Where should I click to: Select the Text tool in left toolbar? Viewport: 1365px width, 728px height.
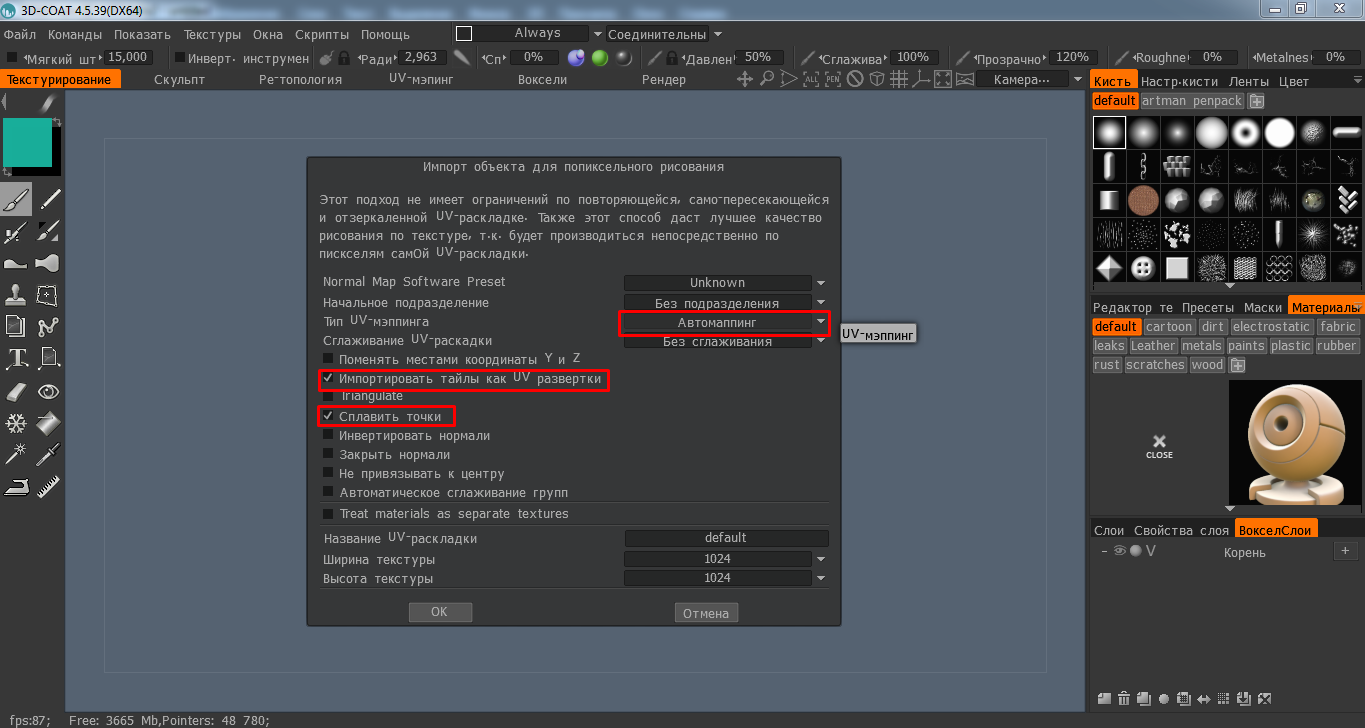pyautogui.click(x=16, y=359)
